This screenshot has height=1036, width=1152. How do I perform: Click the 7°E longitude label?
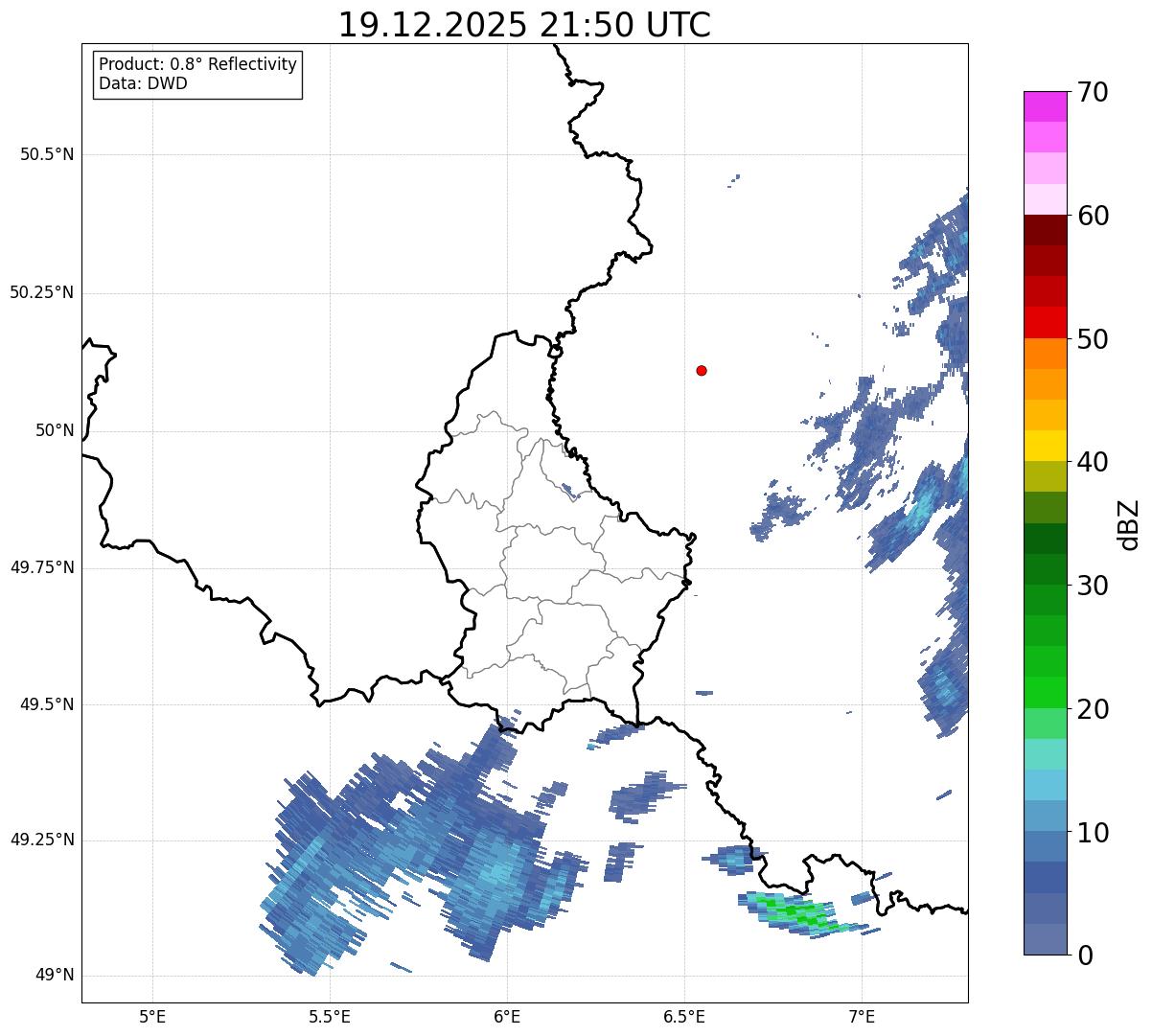pyautogui.click(x=862, y=1016)
